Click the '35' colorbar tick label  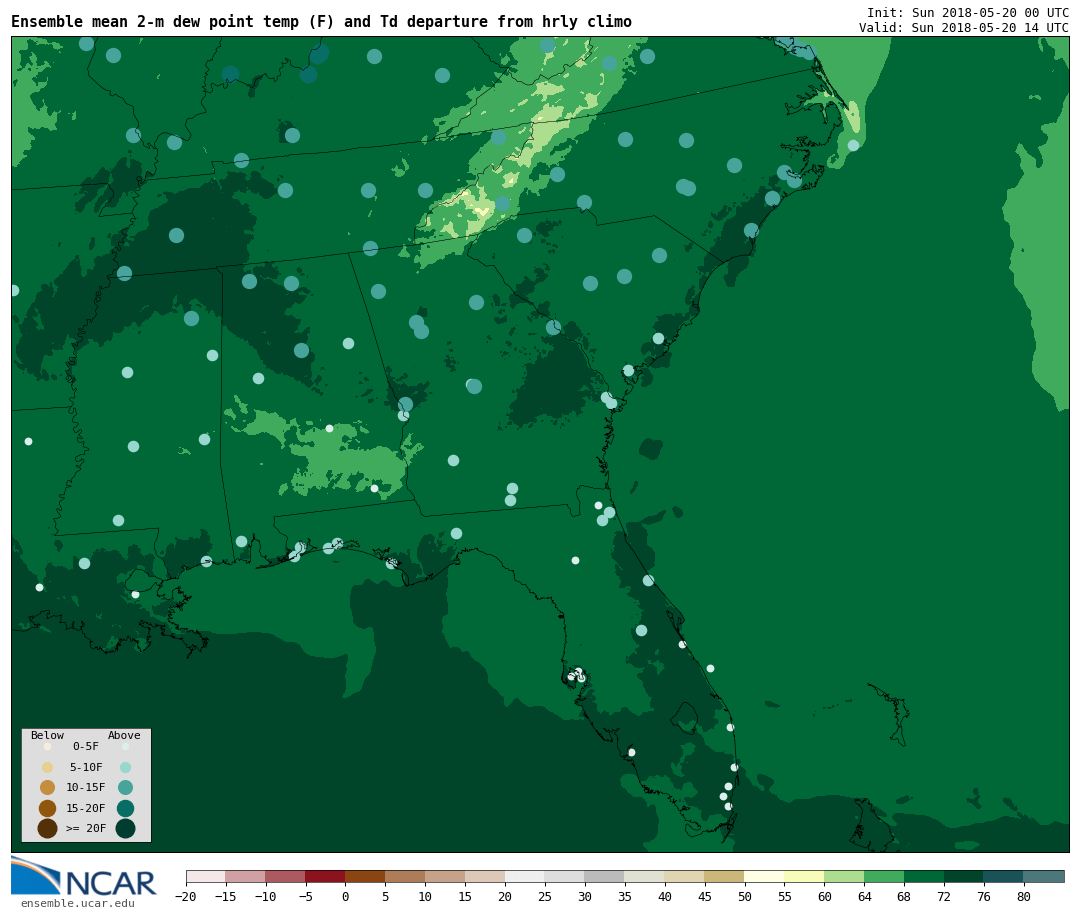coord(625,896)
